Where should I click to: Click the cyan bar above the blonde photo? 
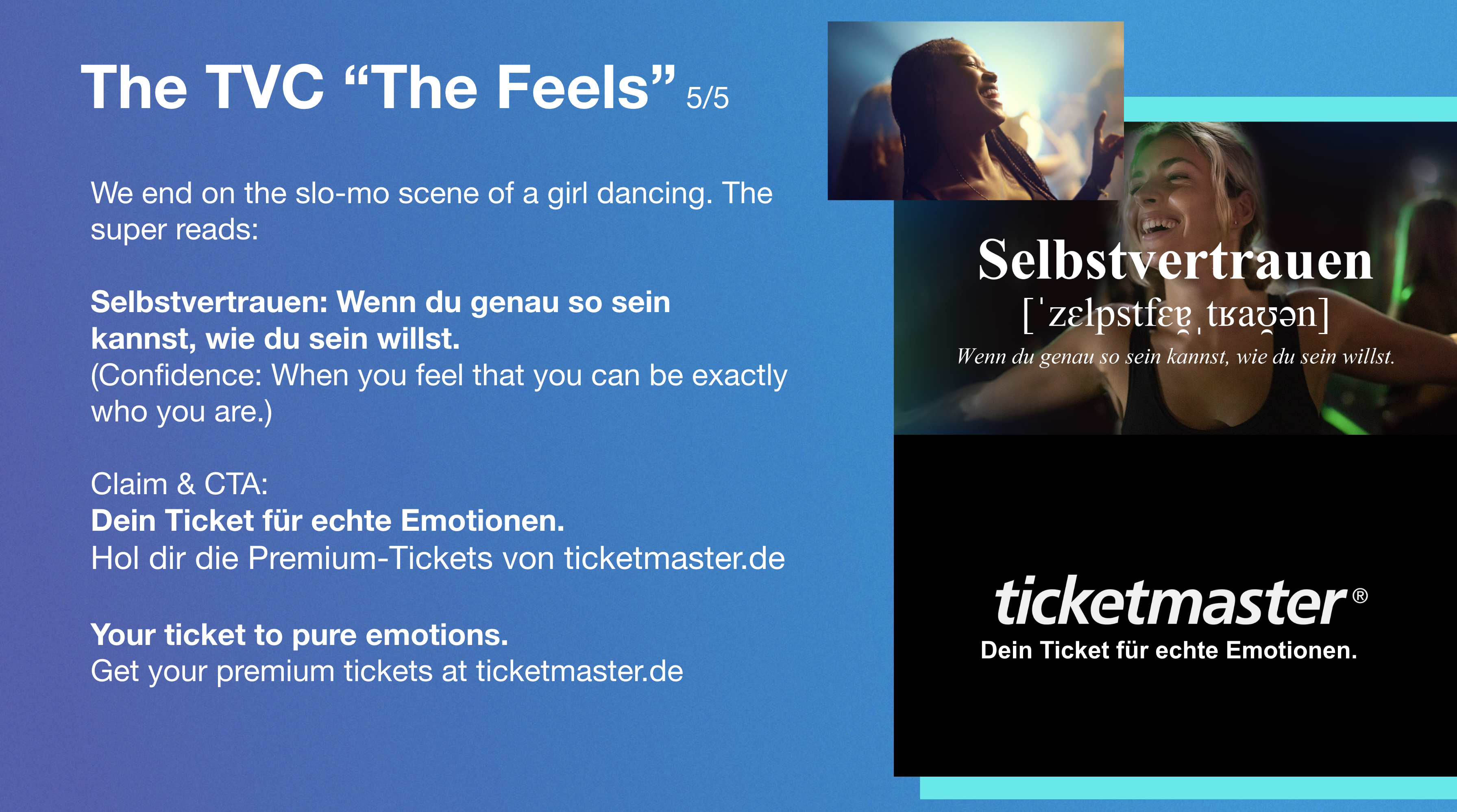click(1290, 109)
